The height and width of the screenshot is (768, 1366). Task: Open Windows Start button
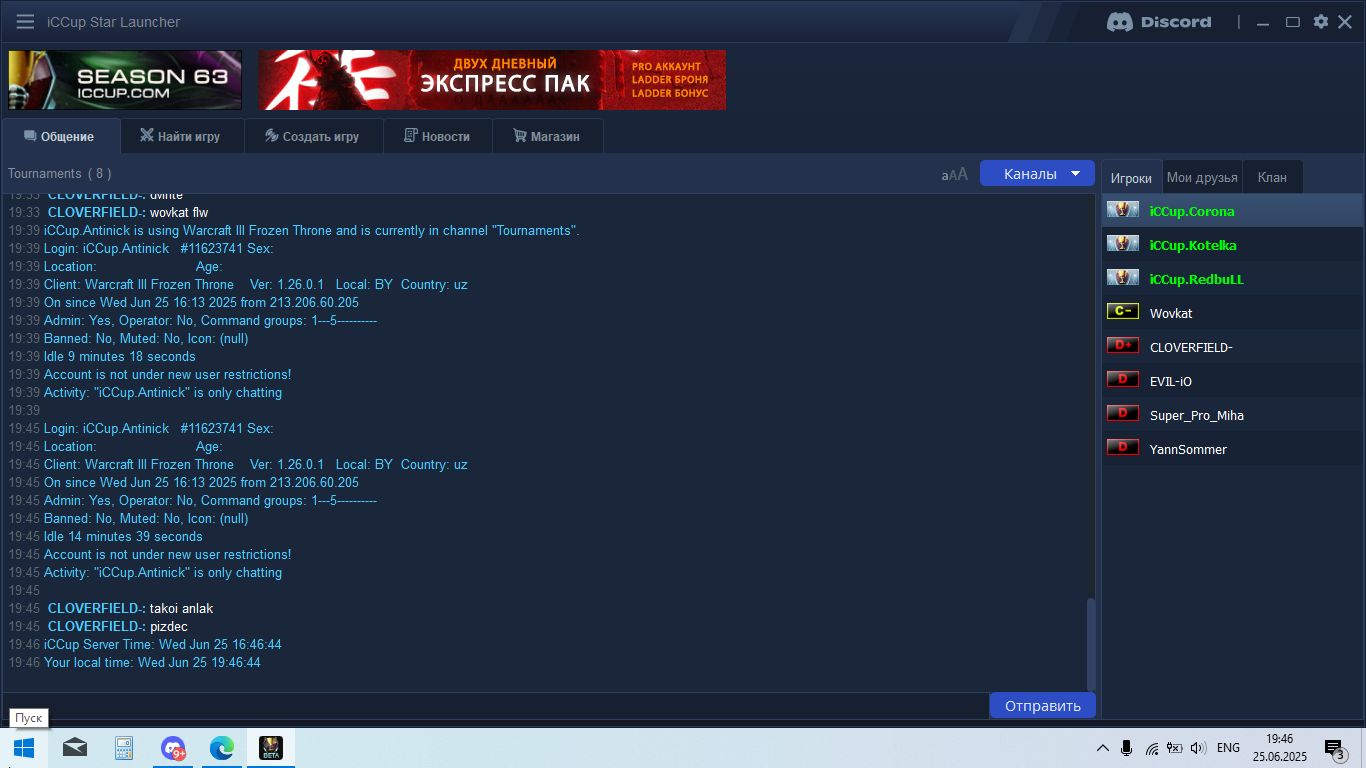pyautogui.click(x=24, y=748)
